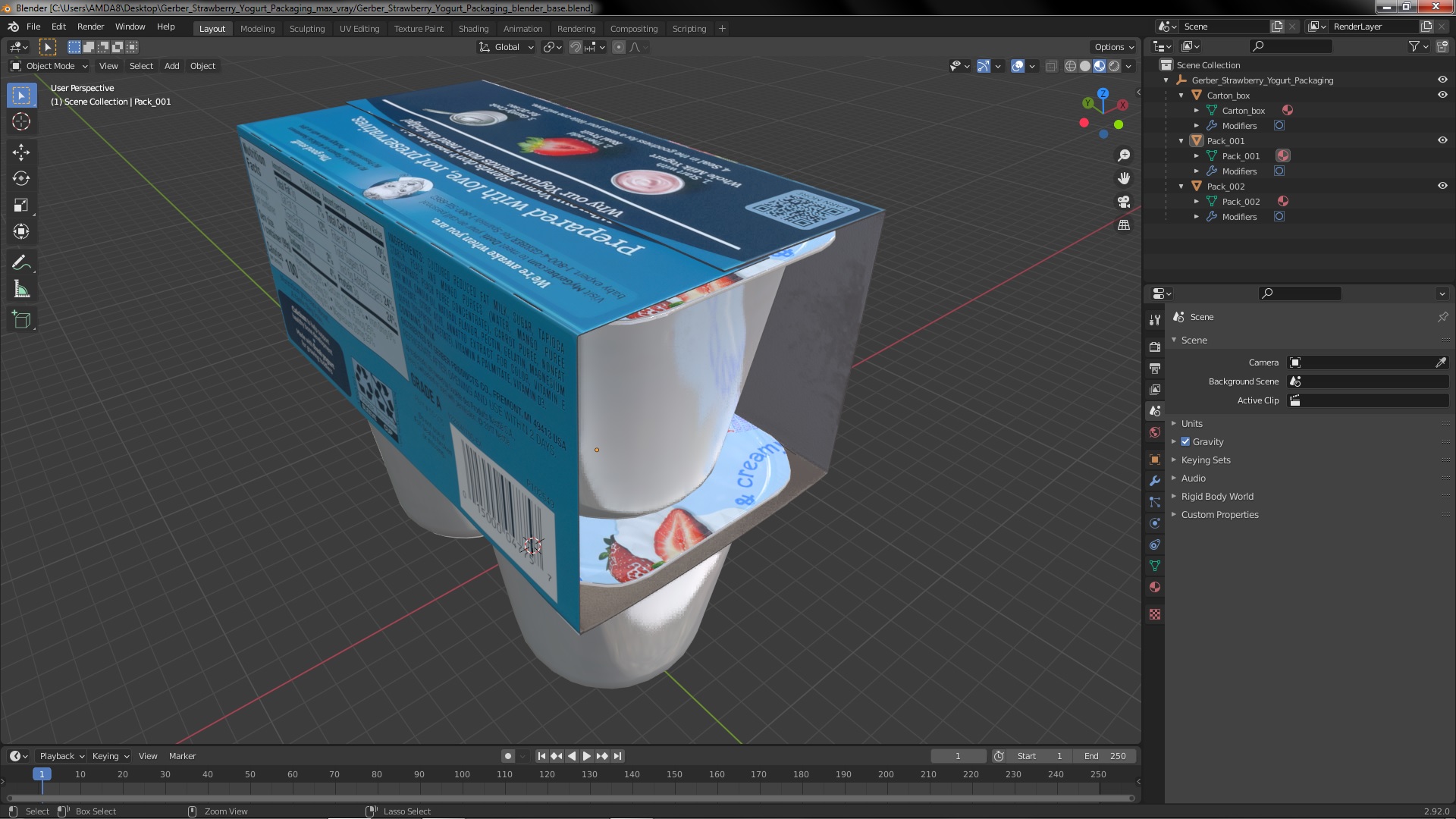The image size is (1456, 819).
Task: Toggle camera view icon
Action: tap(1124, 202)
